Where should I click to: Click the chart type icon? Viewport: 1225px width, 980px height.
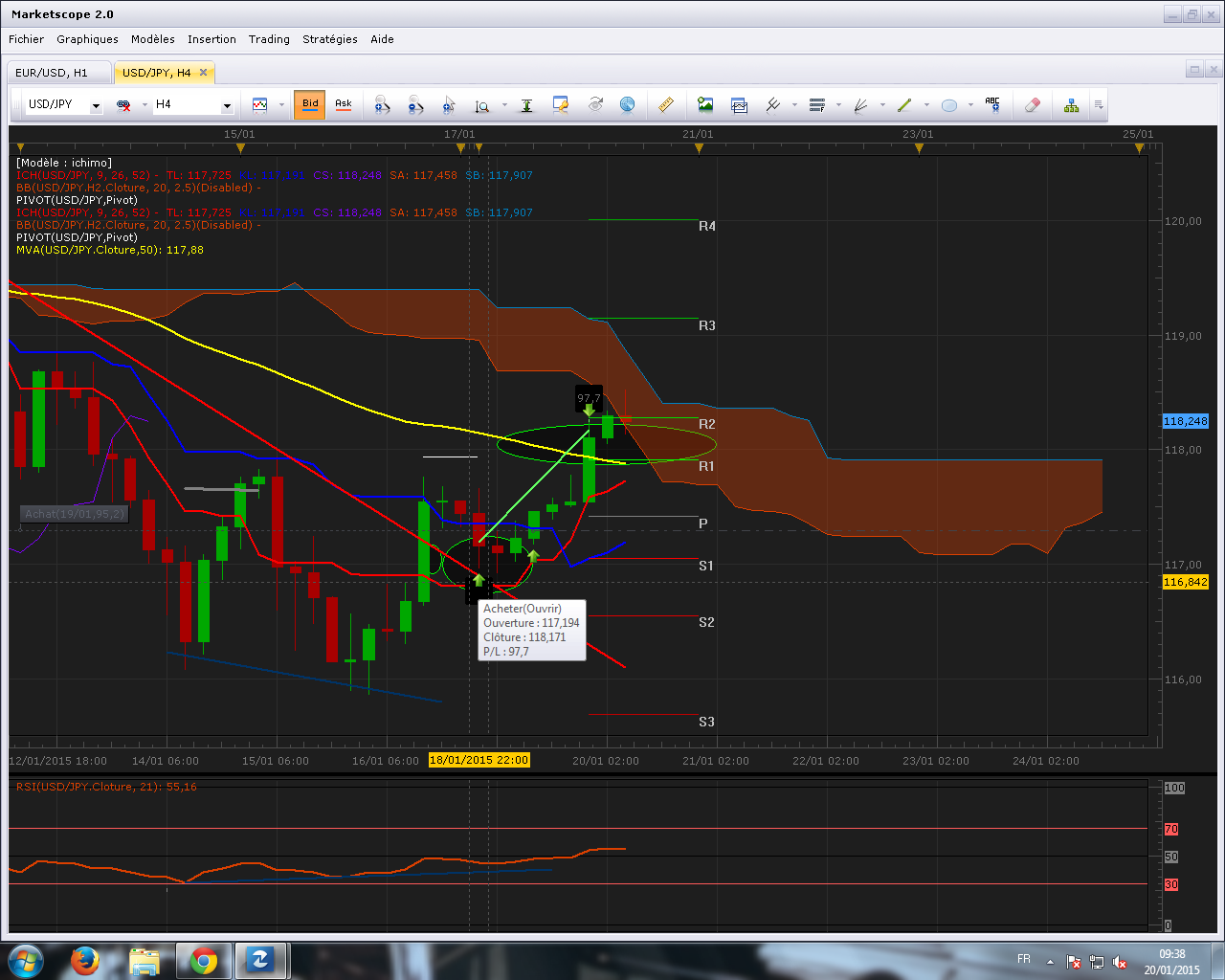(x=260, y=104)
